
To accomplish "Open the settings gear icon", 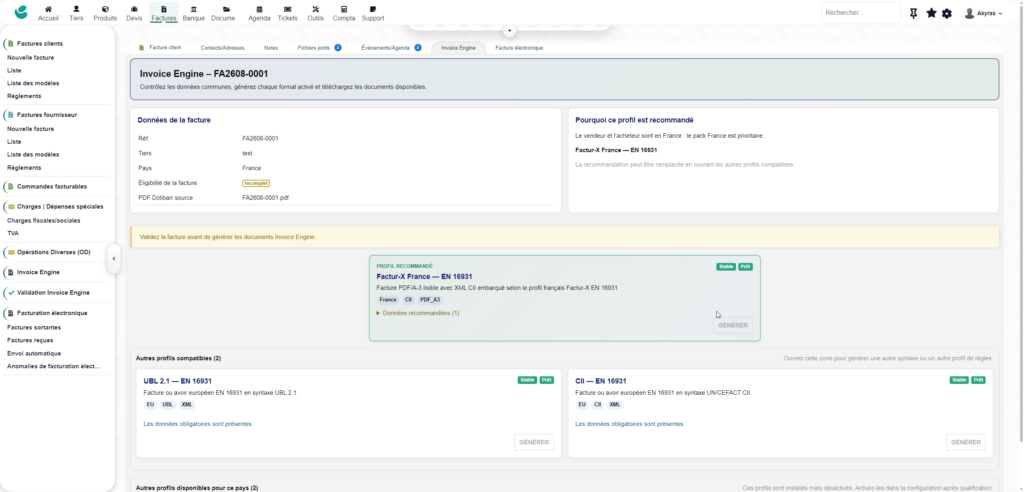I will [947, 13].
